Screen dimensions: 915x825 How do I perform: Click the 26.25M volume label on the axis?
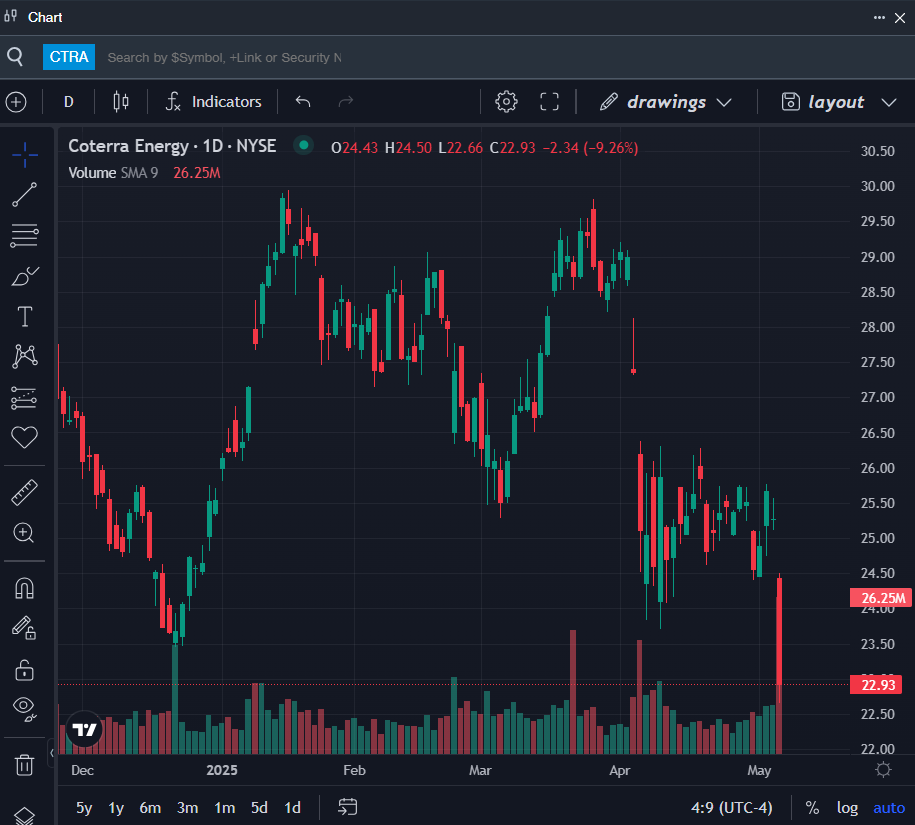[x=881, y=598]
